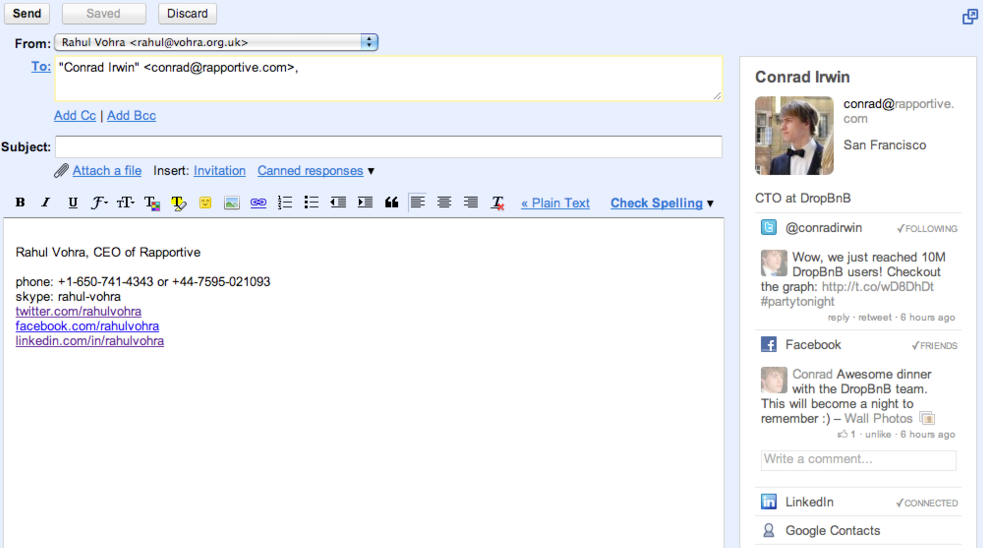983x548 pixels.
Task: Toggle the Twitter FOLLOWING status
Action: 927,229
